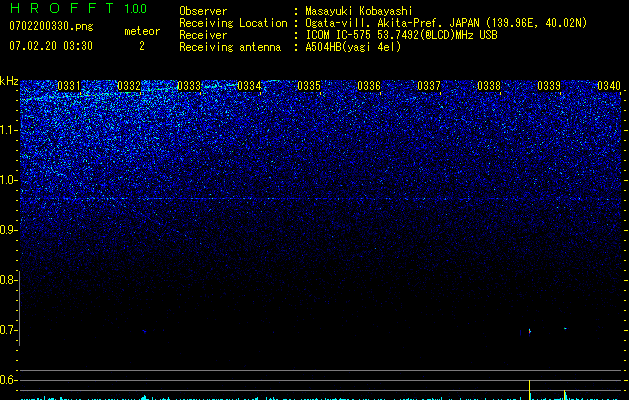Click the 1.1 kHz axis label
The width and height of the screenshot is (629, 400).
tap(8, 130)
